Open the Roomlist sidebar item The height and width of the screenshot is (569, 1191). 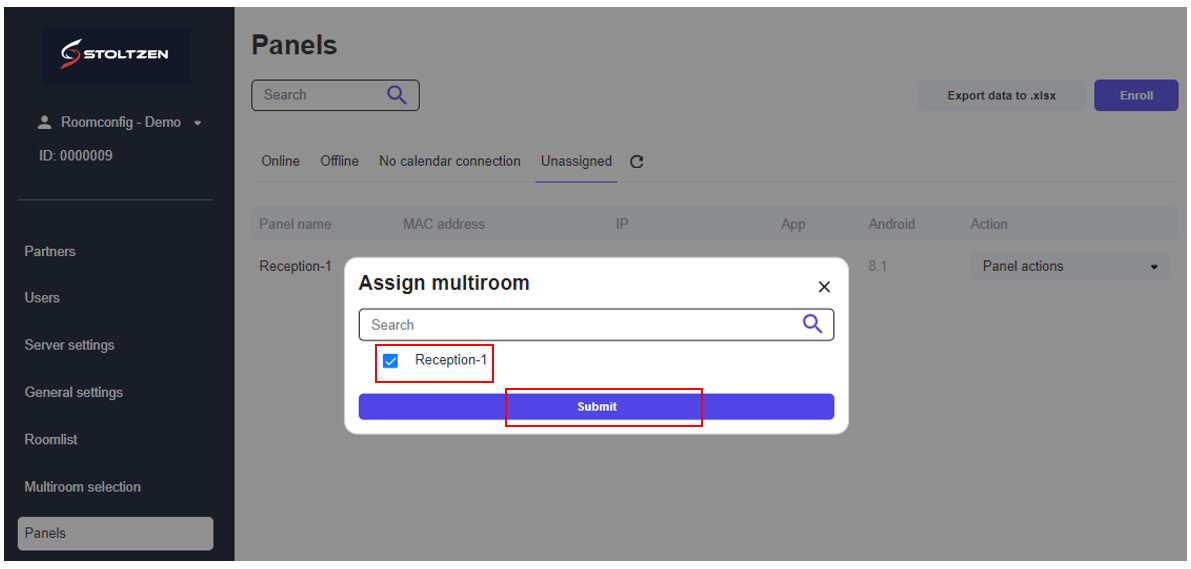51,440
